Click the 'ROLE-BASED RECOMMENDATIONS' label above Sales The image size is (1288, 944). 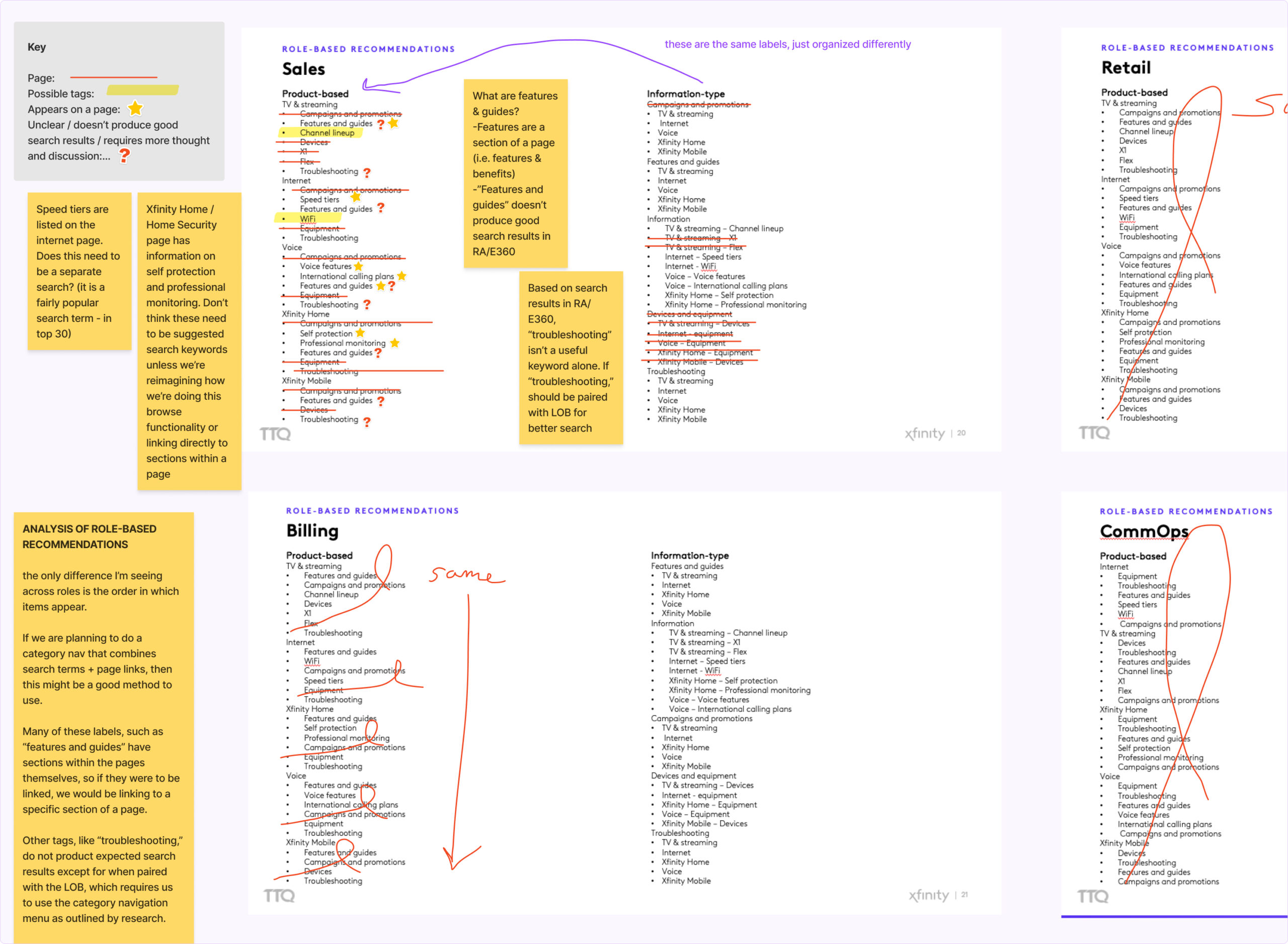point(368,49)
